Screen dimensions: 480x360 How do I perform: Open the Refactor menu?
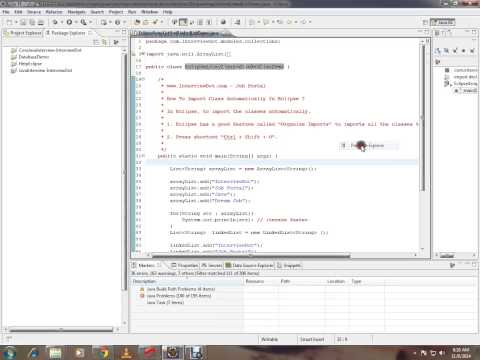[54, 12]
